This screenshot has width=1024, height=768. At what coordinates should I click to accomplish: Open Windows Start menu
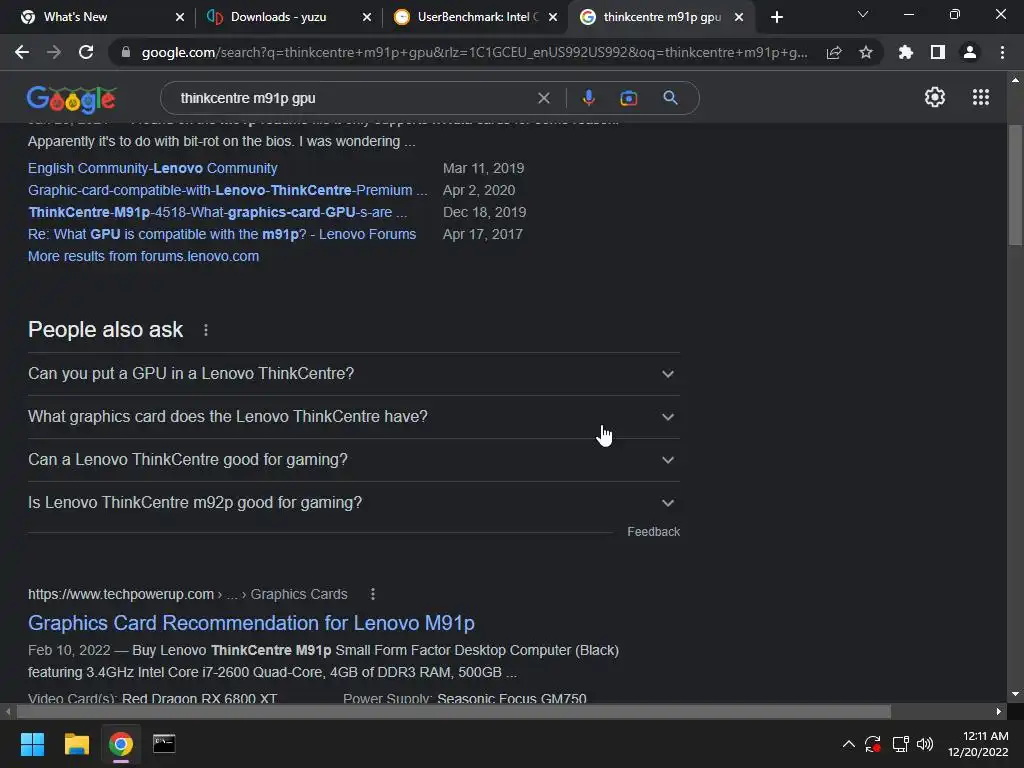point(32,744)
